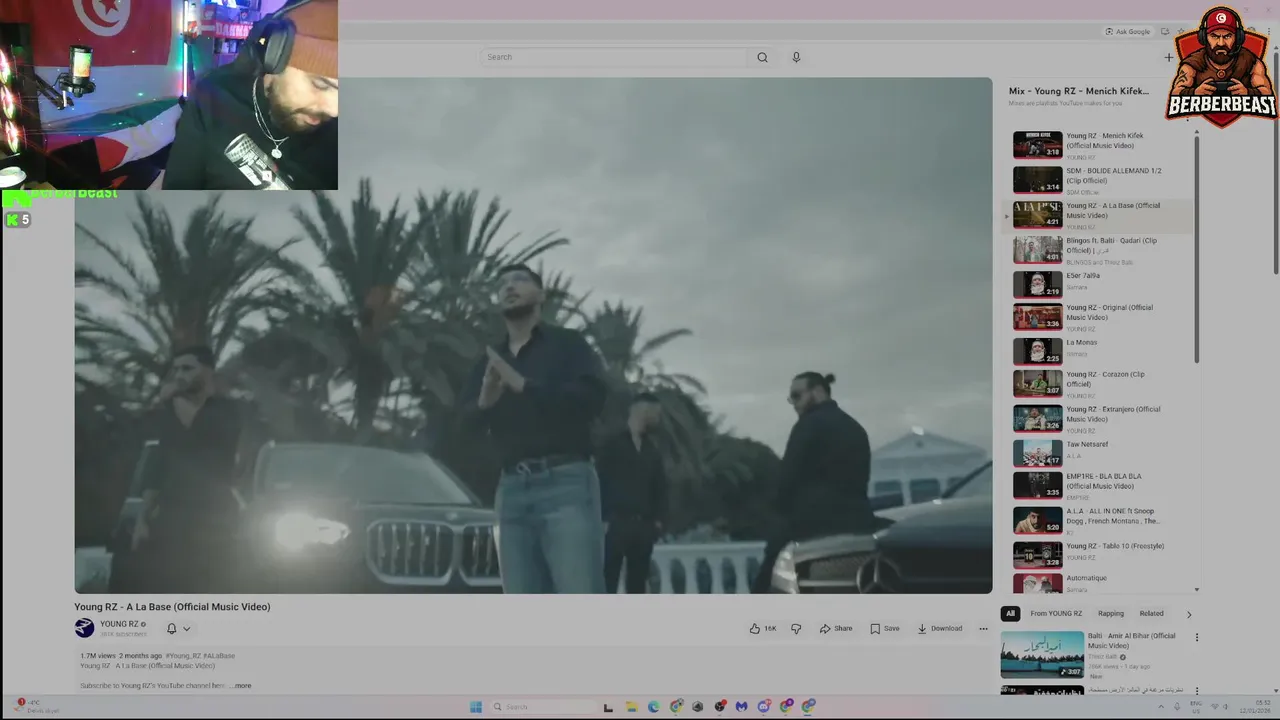Image resolution: width=1280 pixels, height=720 pixels.
Task: Dislike the video with thumbs down
Action: point(796,628)
